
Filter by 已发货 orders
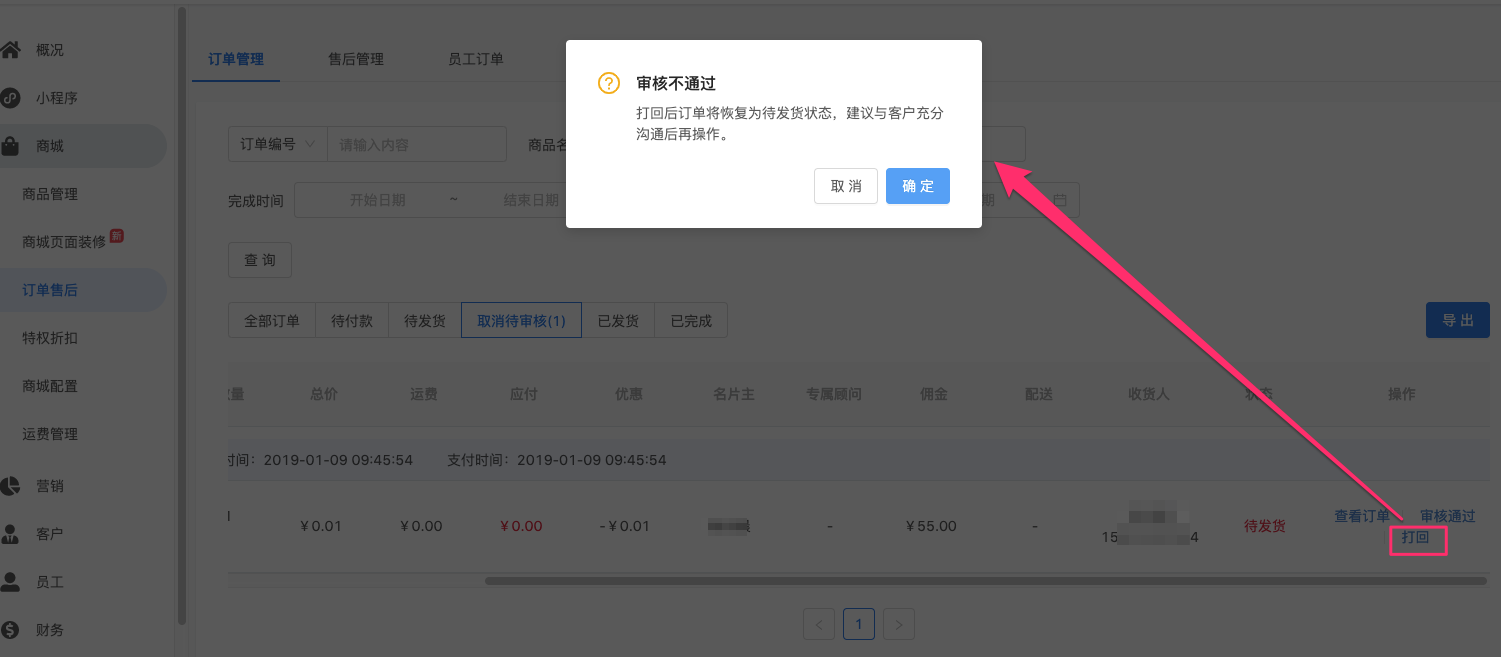click(x=618, y=321)
